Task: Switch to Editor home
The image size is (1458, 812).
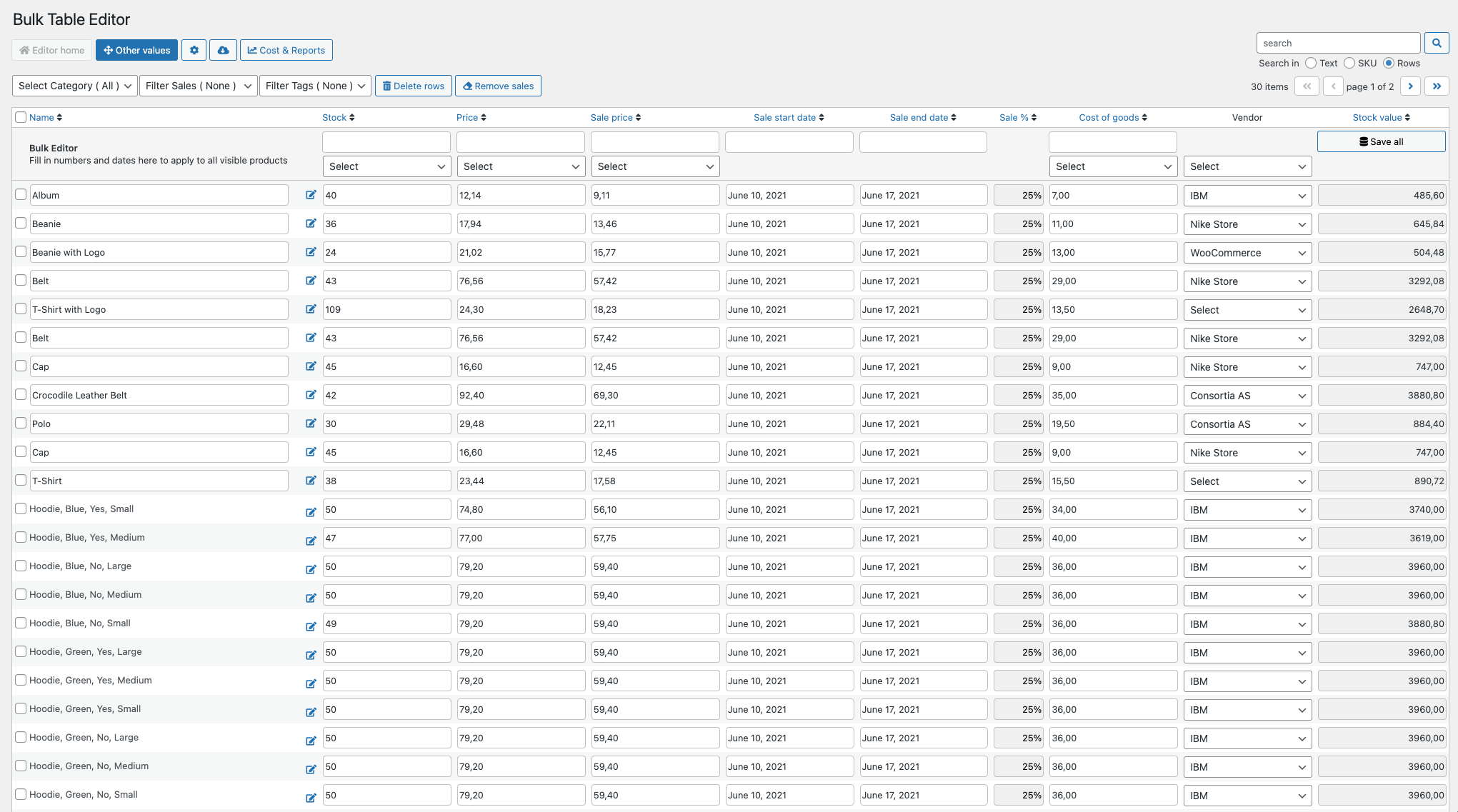Action: click(x=51, y=50)
